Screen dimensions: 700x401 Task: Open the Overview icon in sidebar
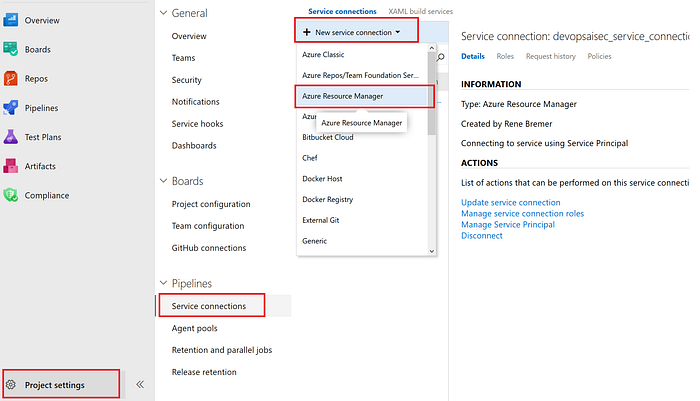click(11, 20)
